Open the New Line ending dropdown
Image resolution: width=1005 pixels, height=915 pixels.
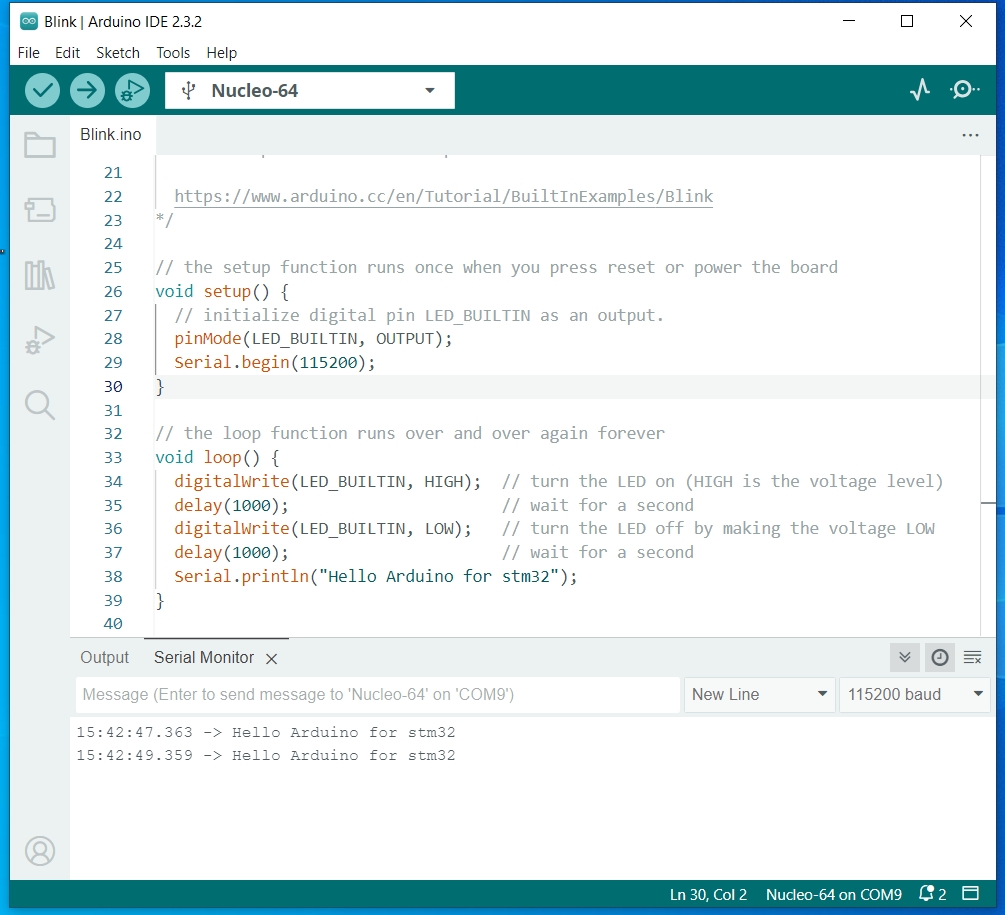coord(760,695)
